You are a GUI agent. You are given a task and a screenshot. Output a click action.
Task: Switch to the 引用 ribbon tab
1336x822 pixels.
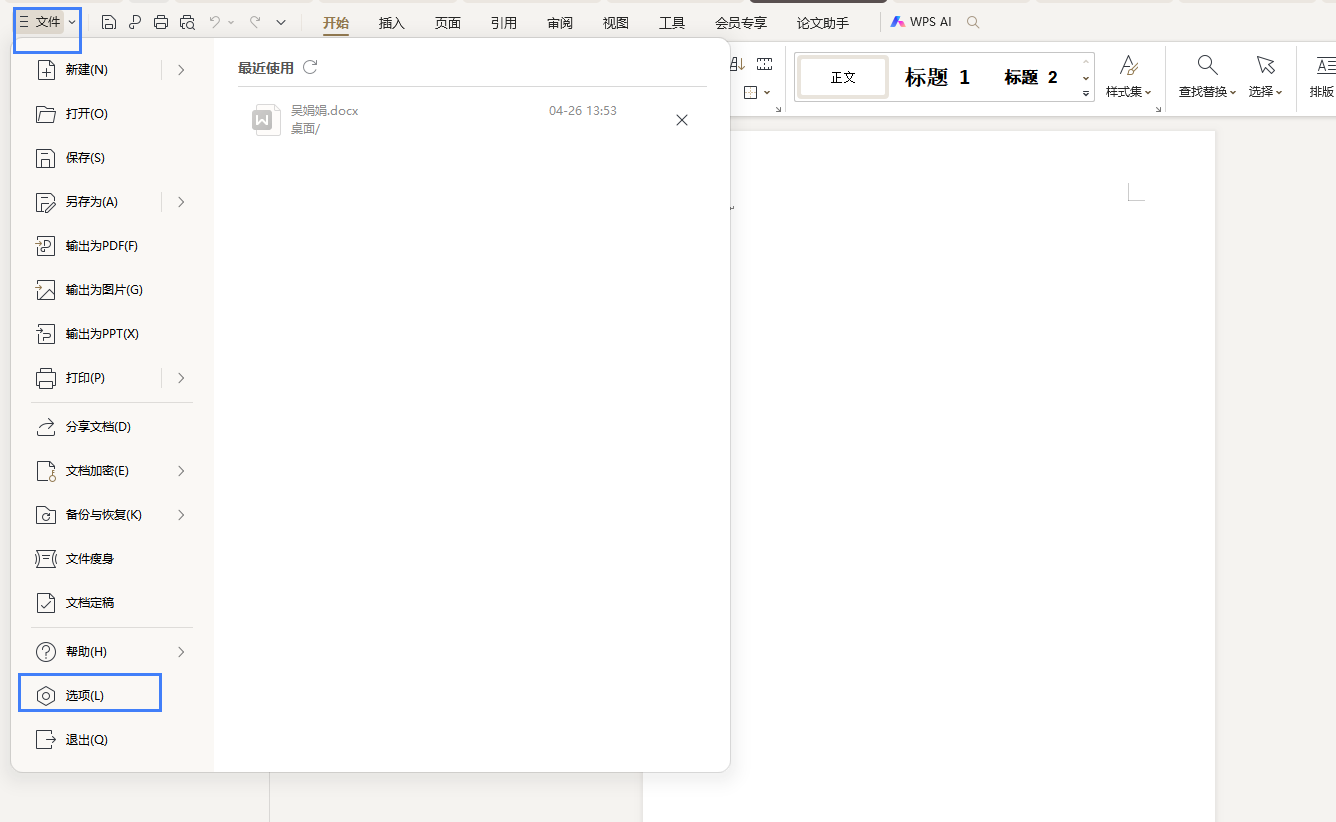(x=504, y=22)
